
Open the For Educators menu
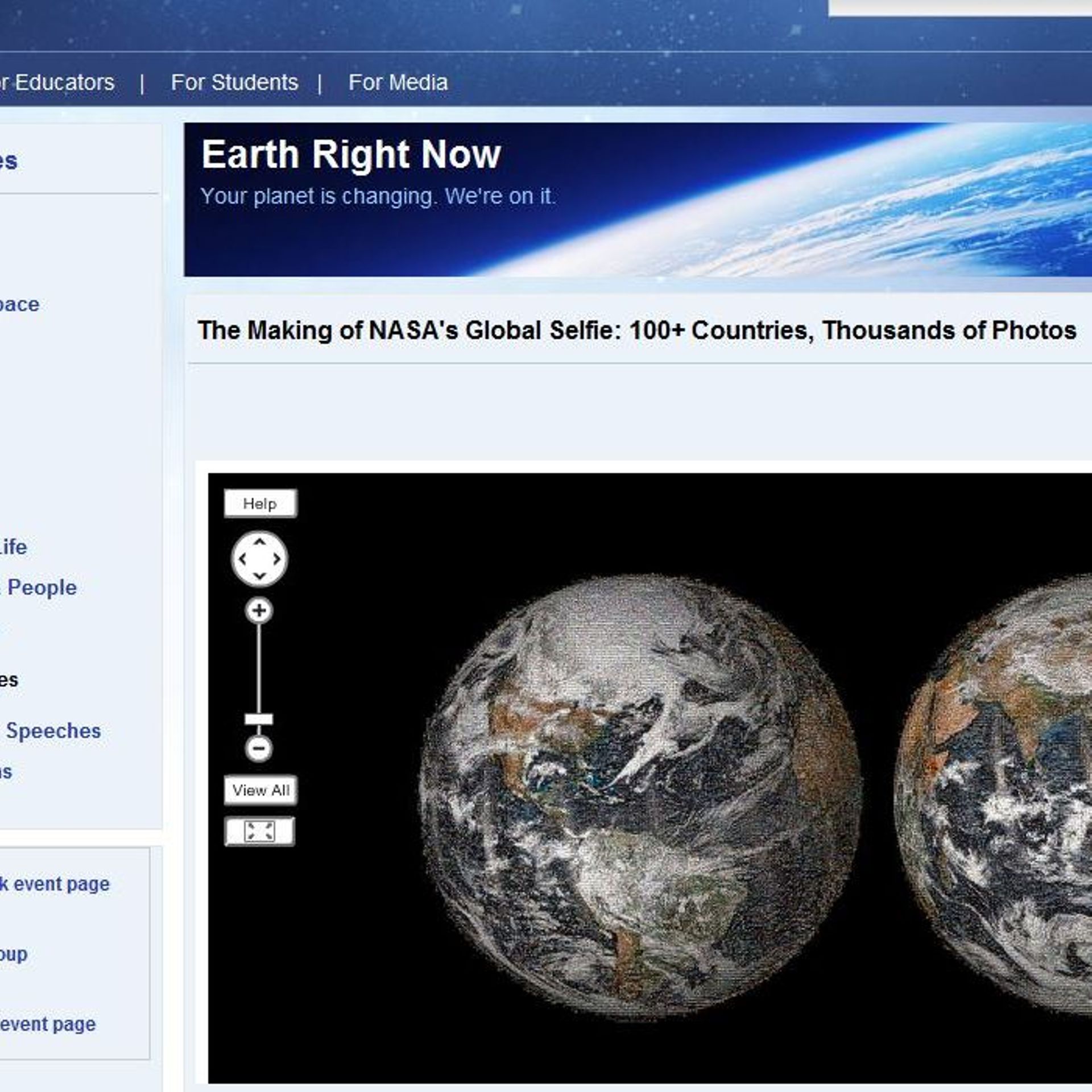(x=57, y=82)
